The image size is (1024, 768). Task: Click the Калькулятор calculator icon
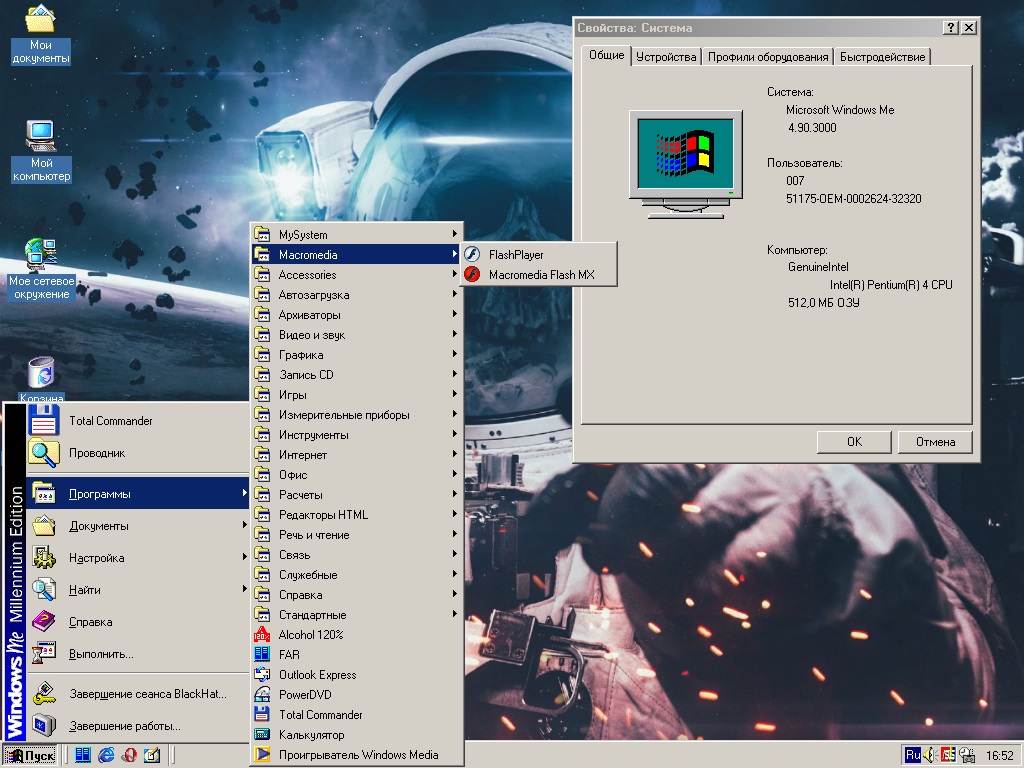point(262,734)
